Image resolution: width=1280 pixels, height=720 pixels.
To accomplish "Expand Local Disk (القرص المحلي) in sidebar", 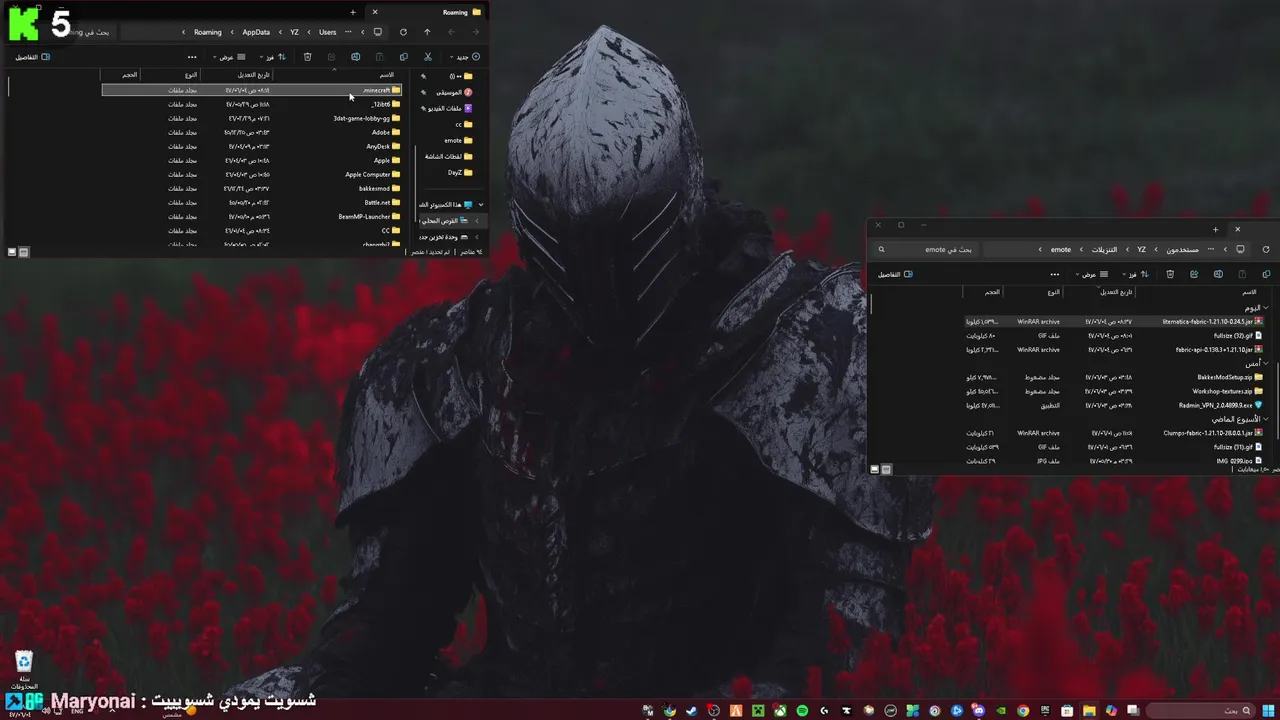I will point(477,220).
